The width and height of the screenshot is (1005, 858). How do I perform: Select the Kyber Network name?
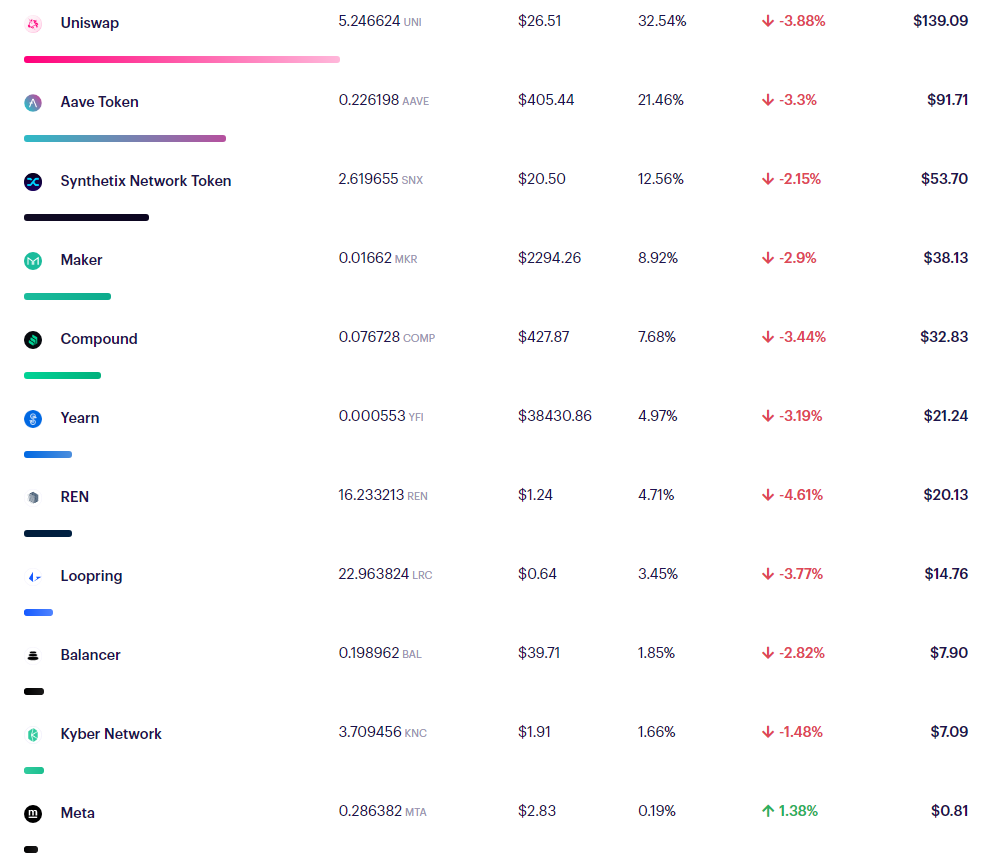tap(111, 734)
